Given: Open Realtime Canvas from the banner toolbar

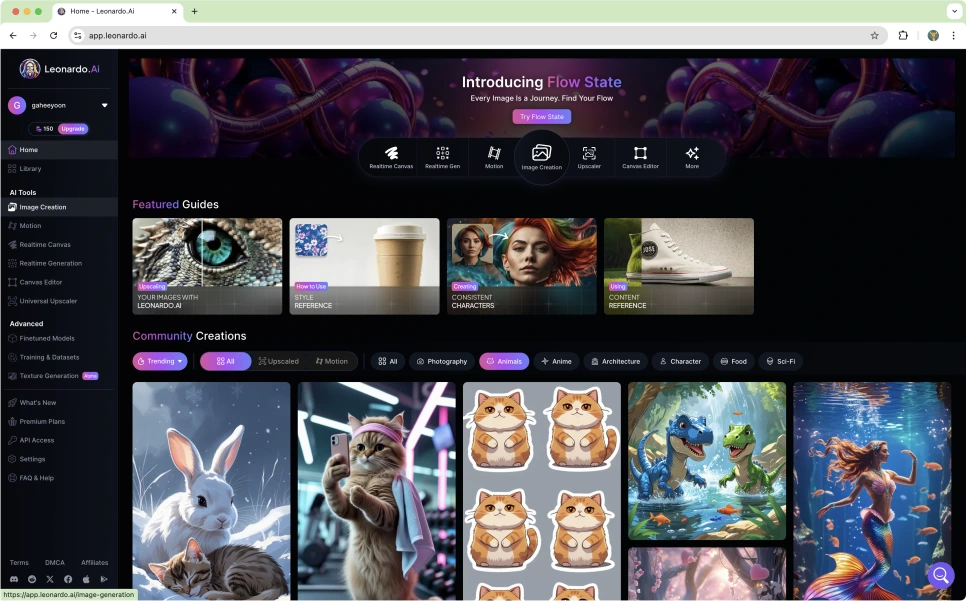Looking at the screenshot, I should pos(391,157).
